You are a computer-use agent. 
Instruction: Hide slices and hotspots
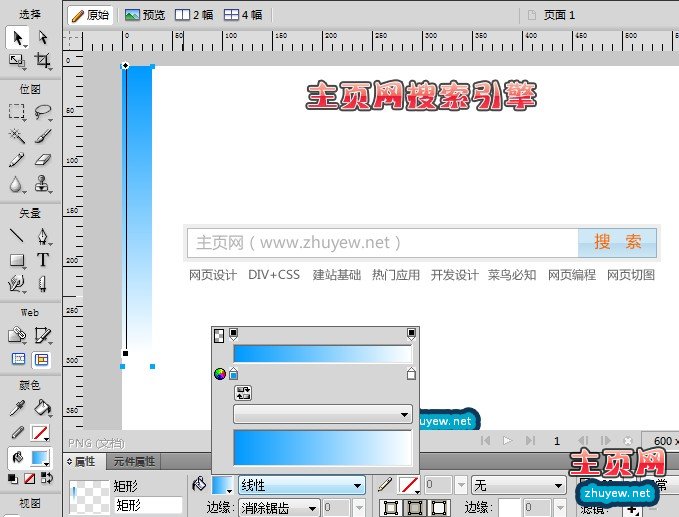[x=18, y=359]
